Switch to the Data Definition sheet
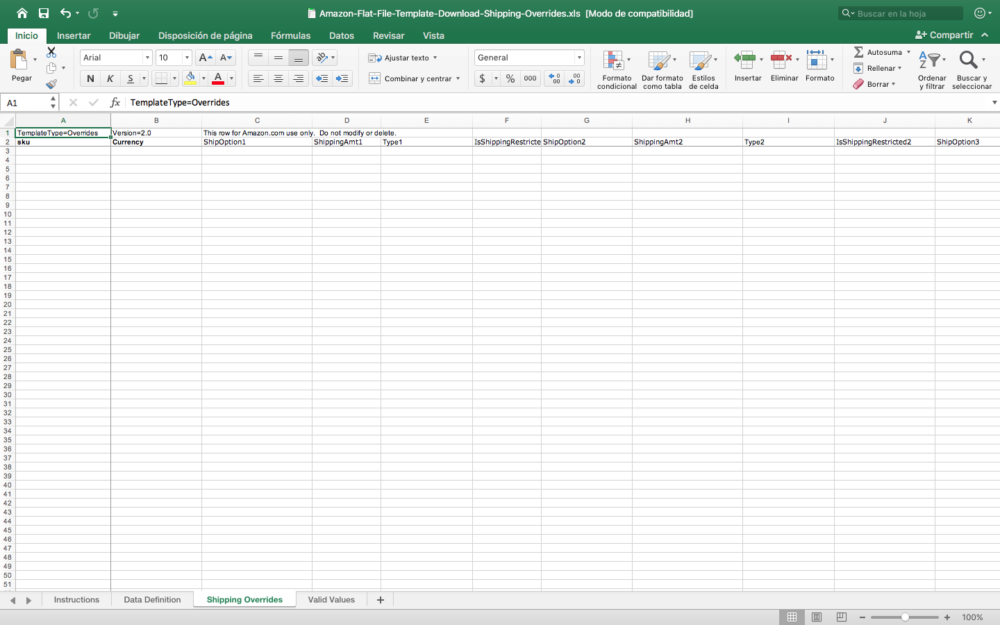 pyautogui.click(x=152, y=599)
